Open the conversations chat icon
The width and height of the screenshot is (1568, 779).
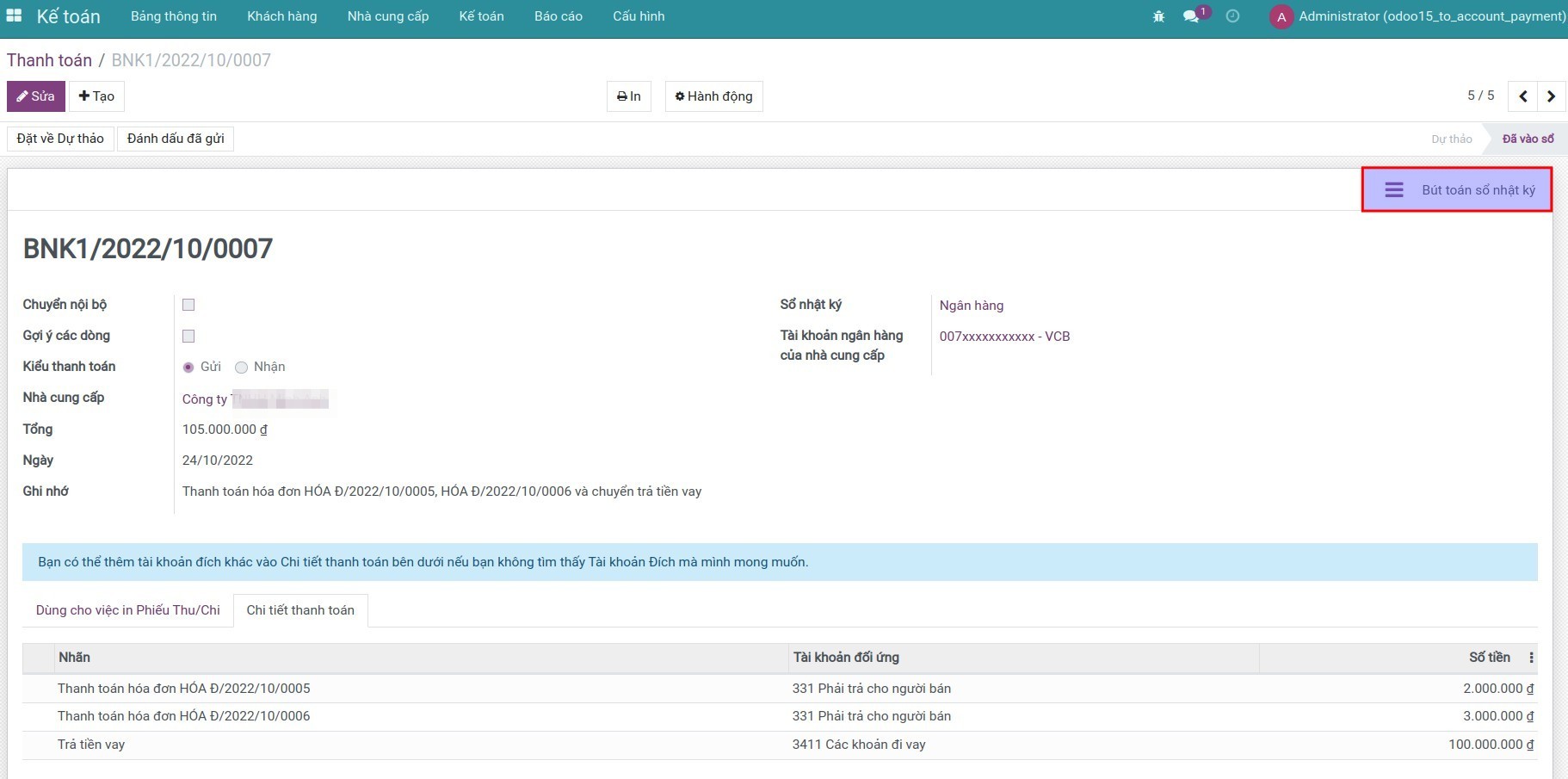[x=1191, y=16]
